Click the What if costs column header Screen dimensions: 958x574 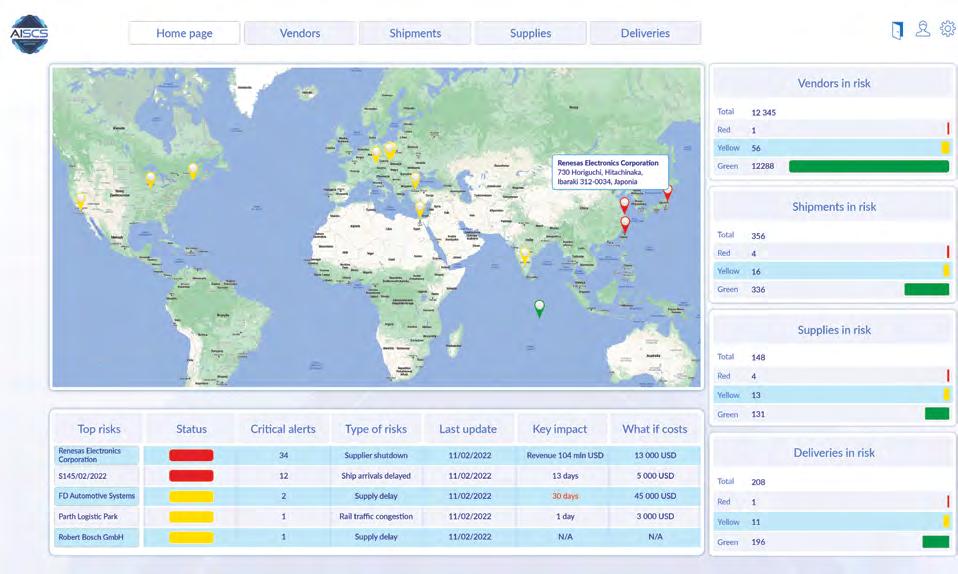click(655, 429)
